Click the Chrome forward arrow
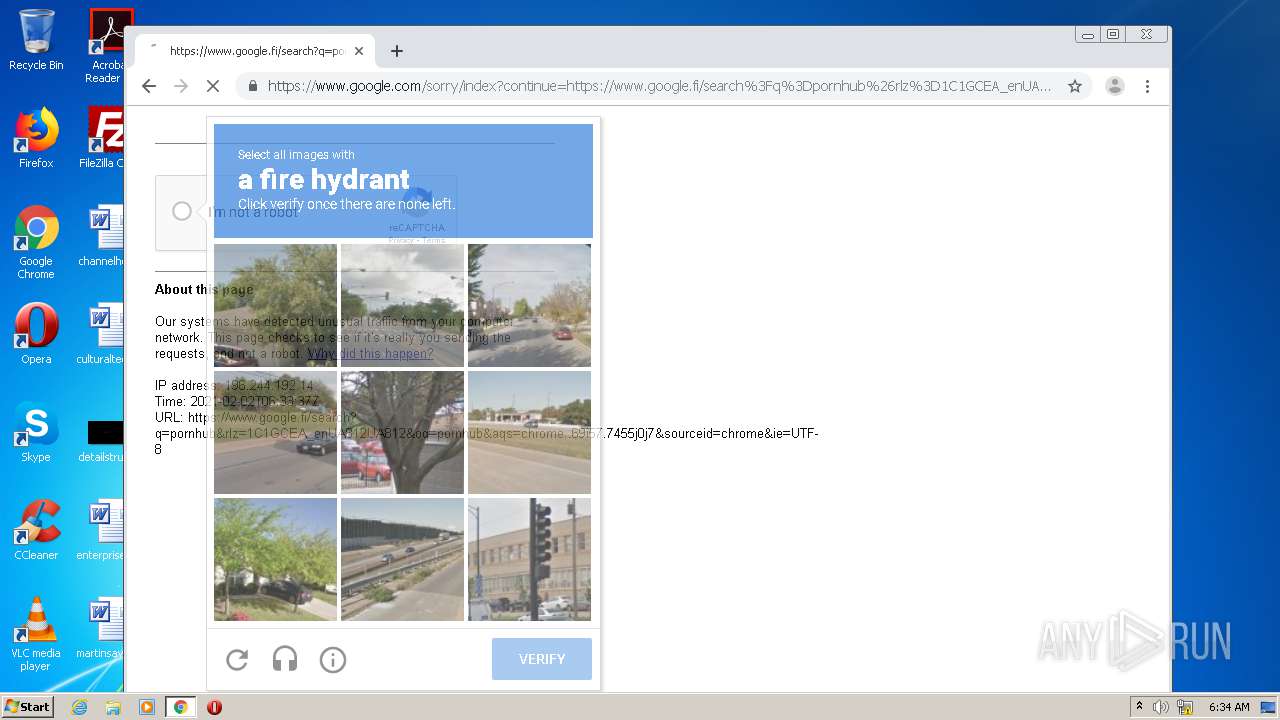Viewport: 1280px width, 720px height. [181, 86]
